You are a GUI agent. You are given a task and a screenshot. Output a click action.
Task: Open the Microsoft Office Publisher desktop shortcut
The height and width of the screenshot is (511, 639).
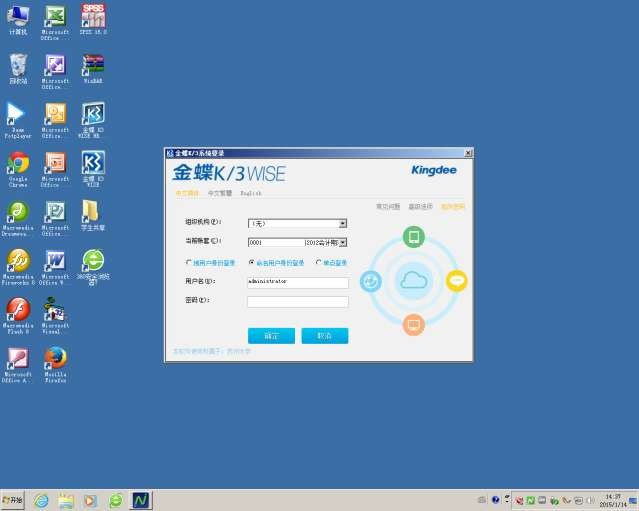[x=55, y=218]
